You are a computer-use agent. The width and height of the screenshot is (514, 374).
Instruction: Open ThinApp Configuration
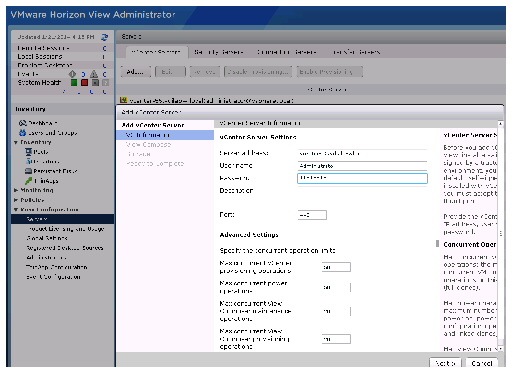(56, 267)
